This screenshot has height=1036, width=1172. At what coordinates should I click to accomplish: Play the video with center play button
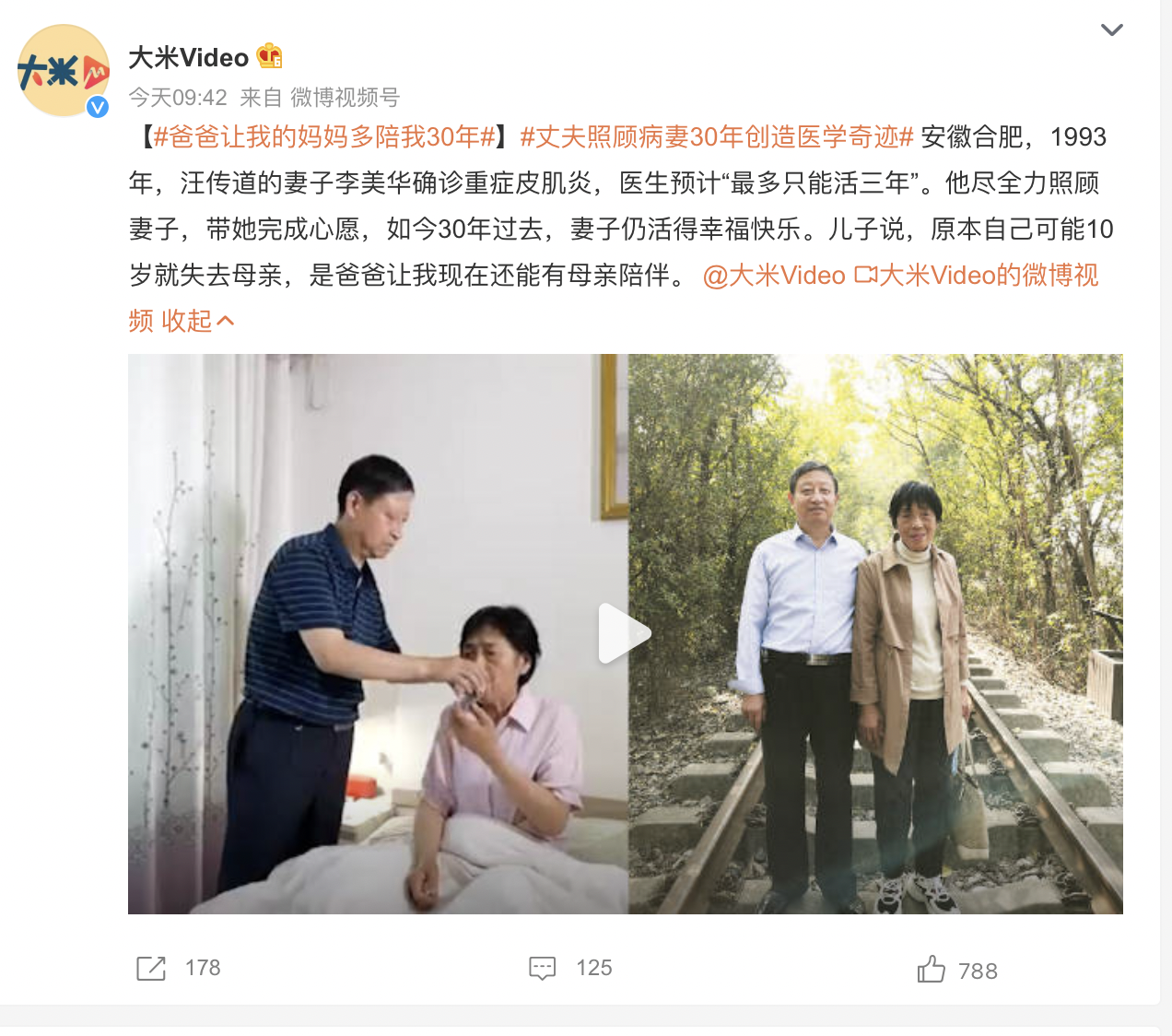[625, 633]
